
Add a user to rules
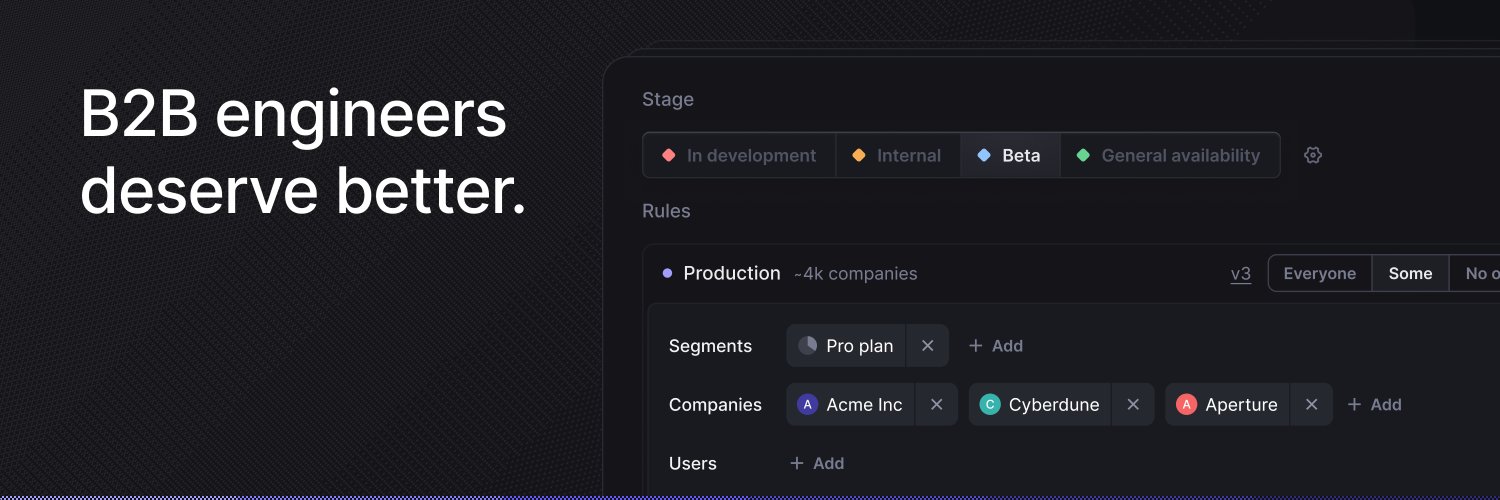(817, 463)
